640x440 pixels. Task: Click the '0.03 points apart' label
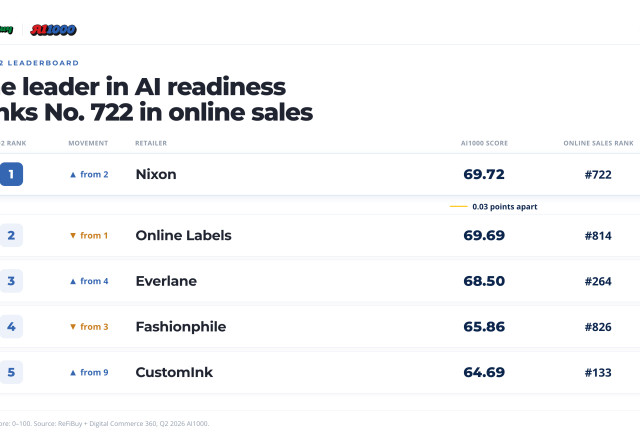coord(504,207)
